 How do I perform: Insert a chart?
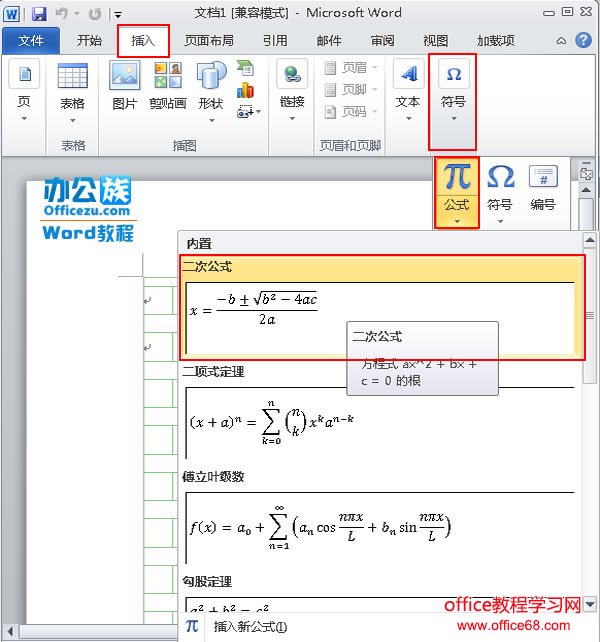pos(246,90)
